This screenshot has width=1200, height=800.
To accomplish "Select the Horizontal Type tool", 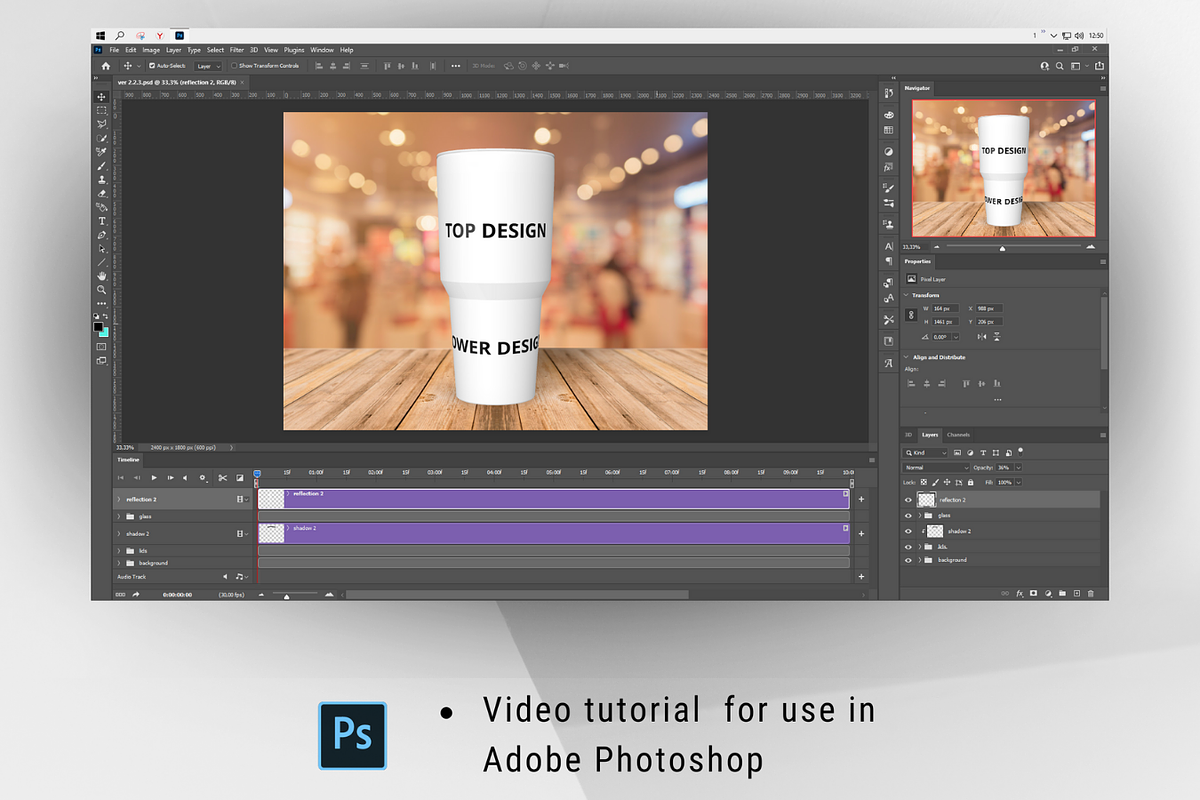I will (x=102, y=221).
